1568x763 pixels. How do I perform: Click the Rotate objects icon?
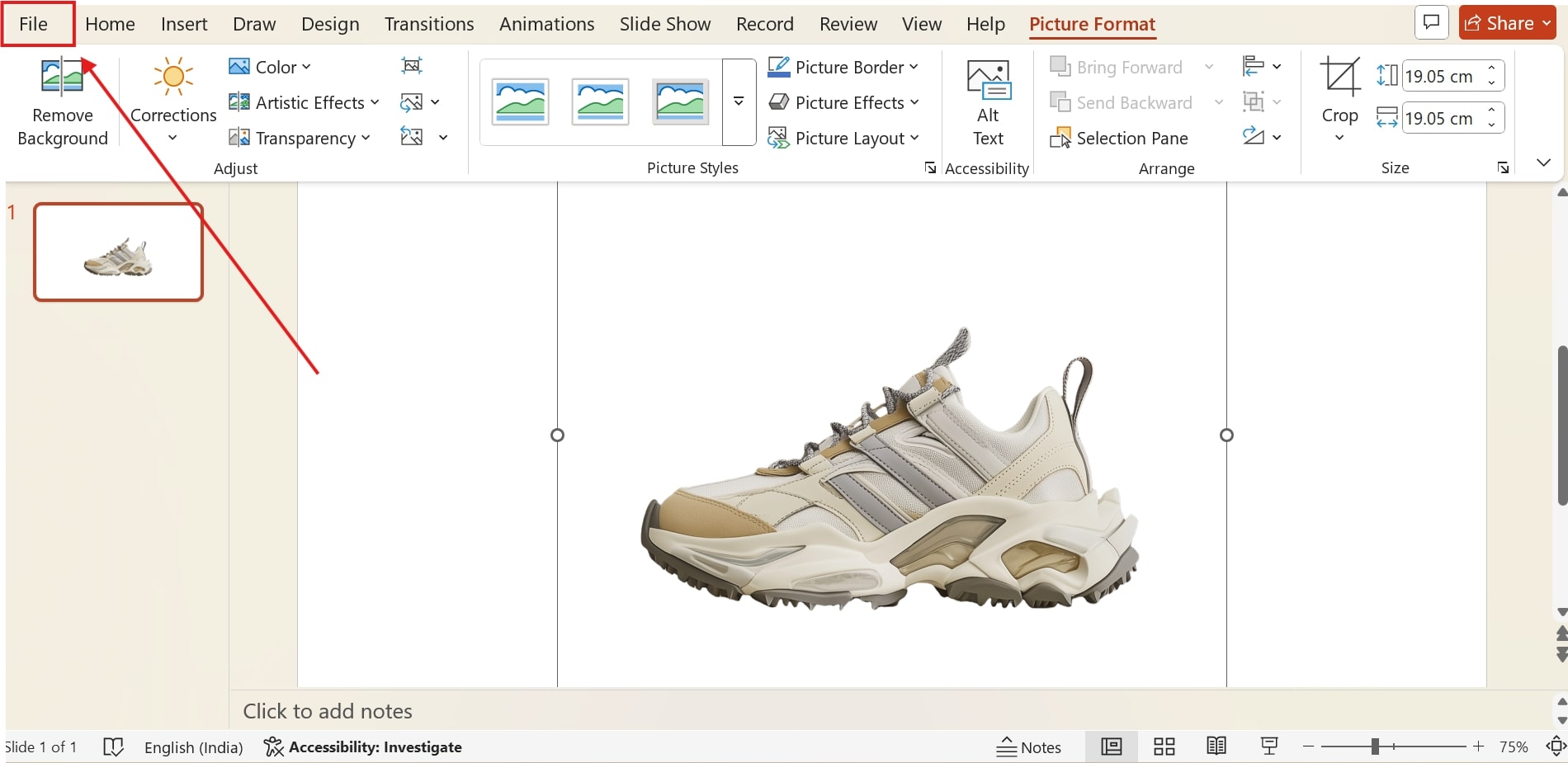(1253, 137)
